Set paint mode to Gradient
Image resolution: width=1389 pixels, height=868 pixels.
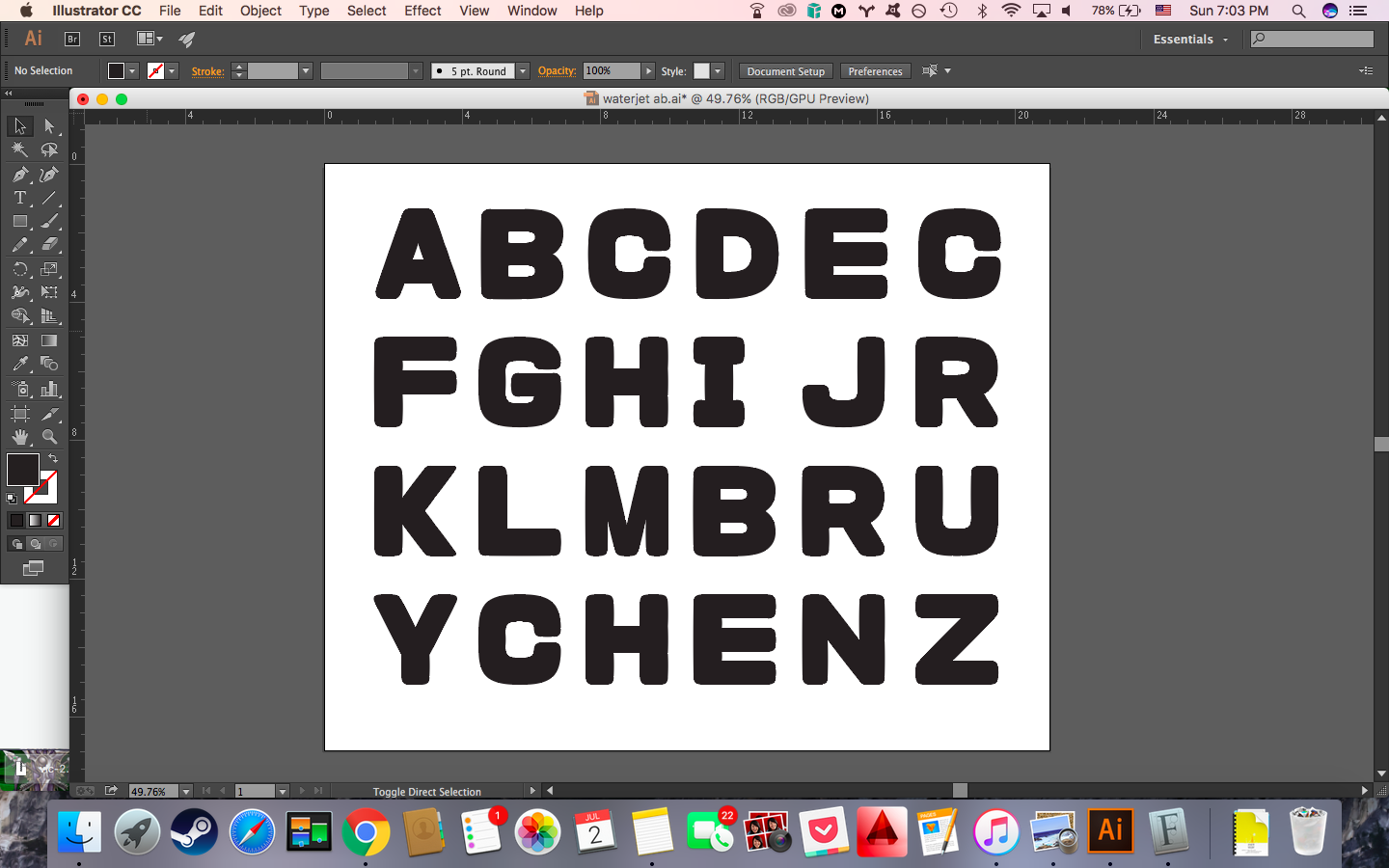pyautogui.click(x=35, y=520)
